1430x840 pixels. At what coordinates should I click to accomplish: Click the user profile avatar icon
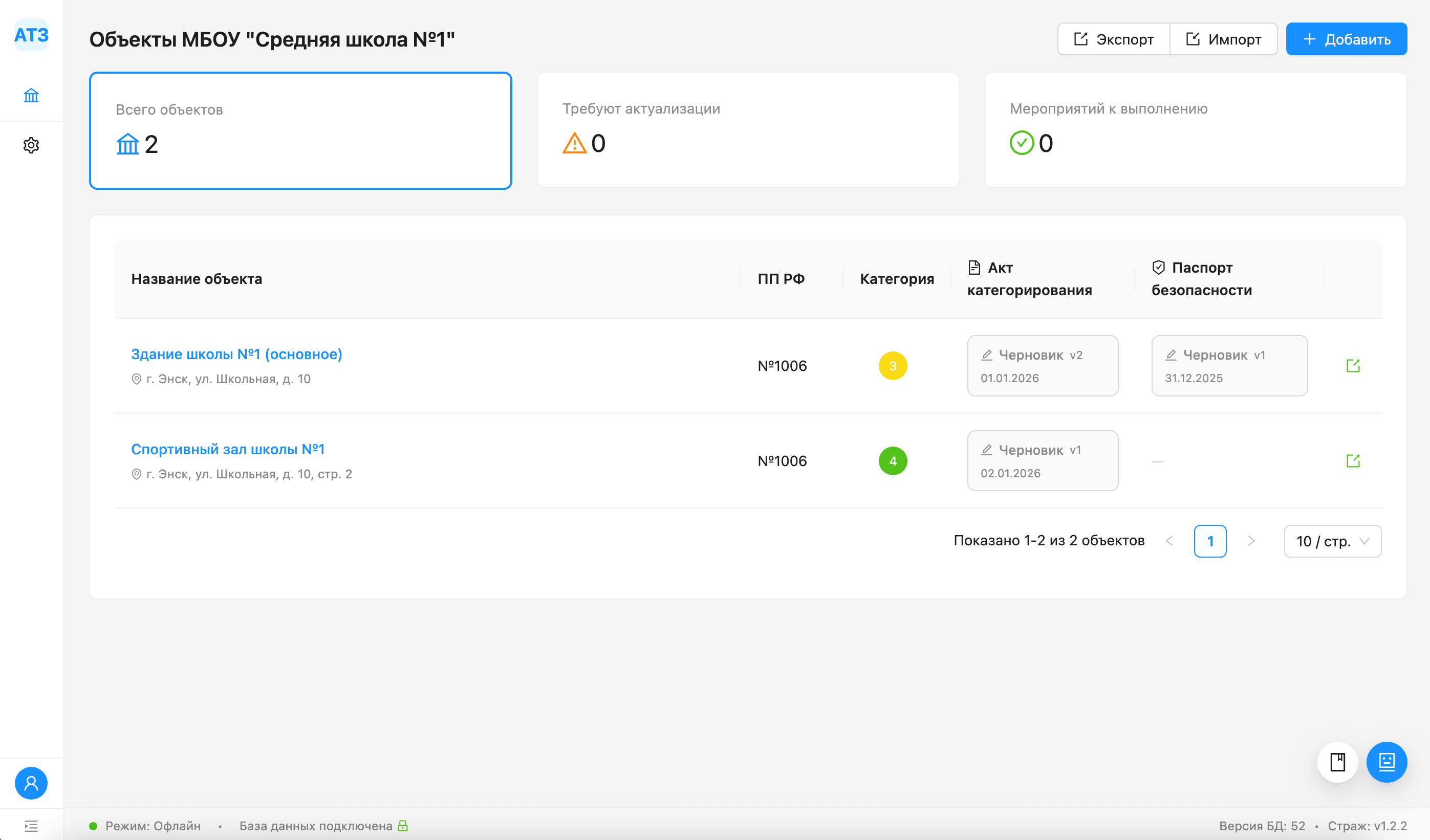31,783
